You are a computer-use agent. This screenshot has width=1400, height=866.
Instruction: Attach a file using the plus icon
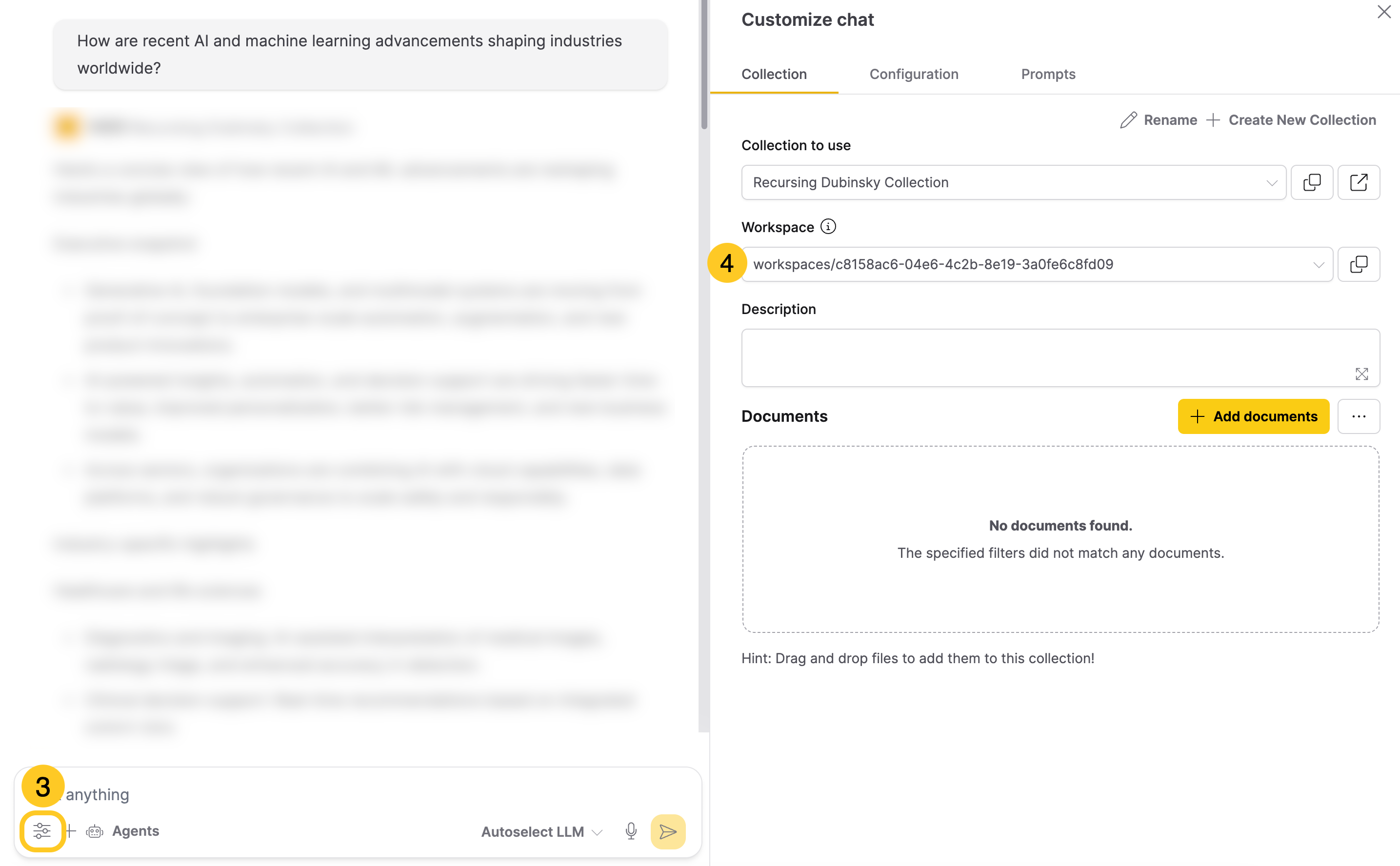click(x=69, y=831)
